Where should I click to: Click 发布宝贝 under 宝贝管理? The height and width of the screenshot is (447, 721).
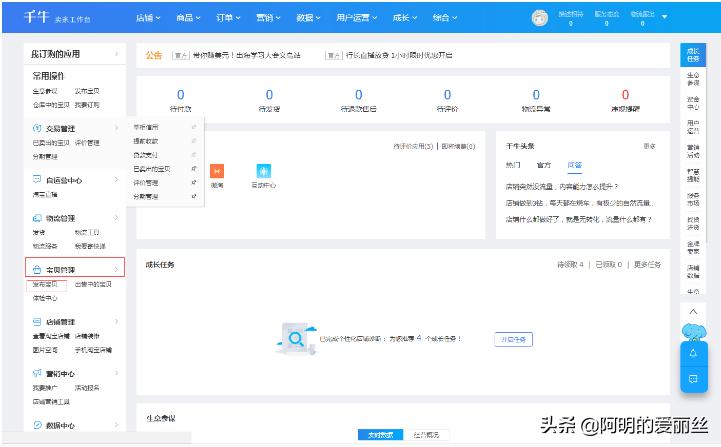pos(45,284)
